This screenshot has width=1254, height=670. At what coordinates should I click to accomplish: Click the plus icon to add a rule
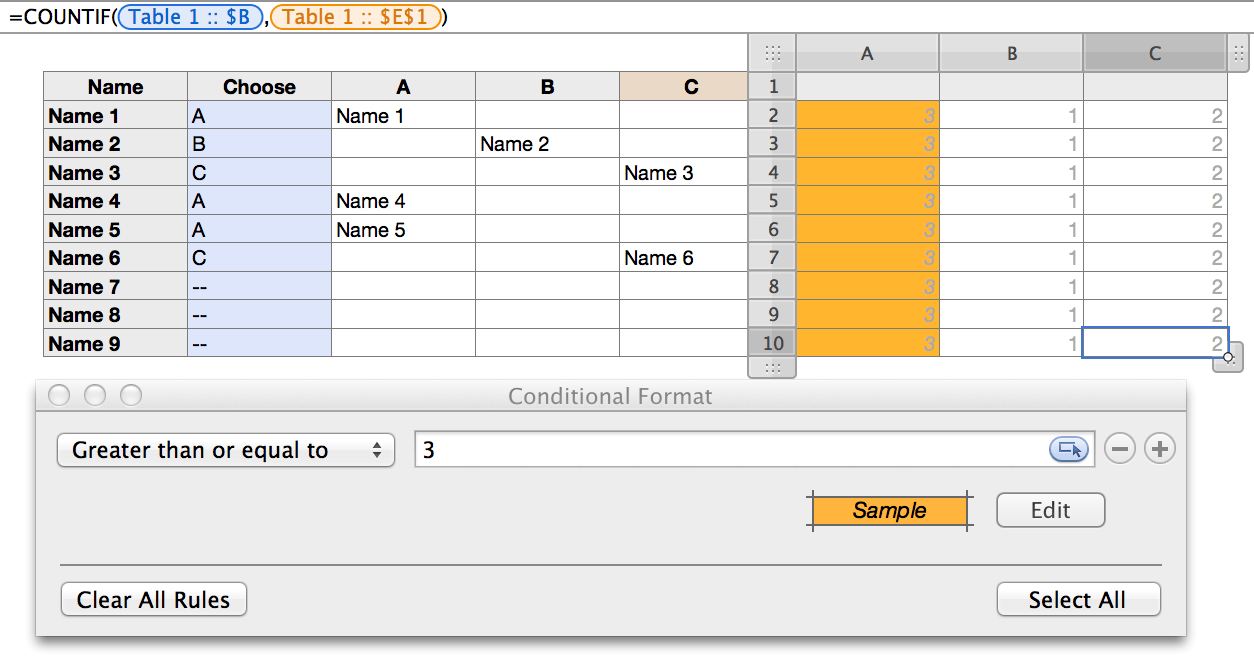[x=1159, y=448]
